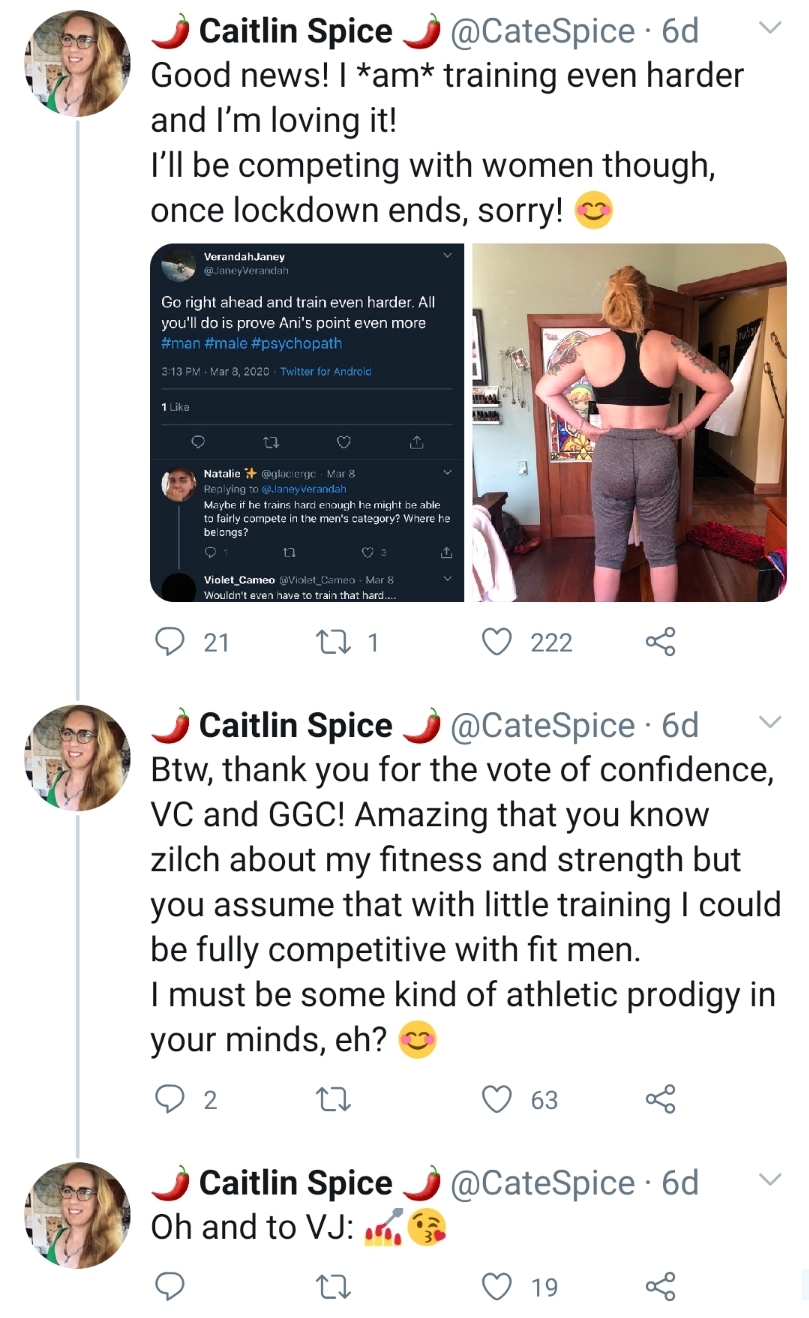
Task: Expand the second tweet's dropdown chevron
Action: point(768,723)
